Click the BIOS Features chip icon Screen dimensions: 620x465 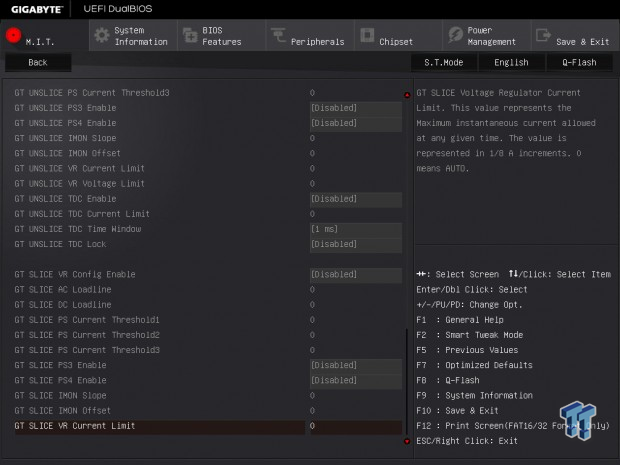click(x=190, y=36)
